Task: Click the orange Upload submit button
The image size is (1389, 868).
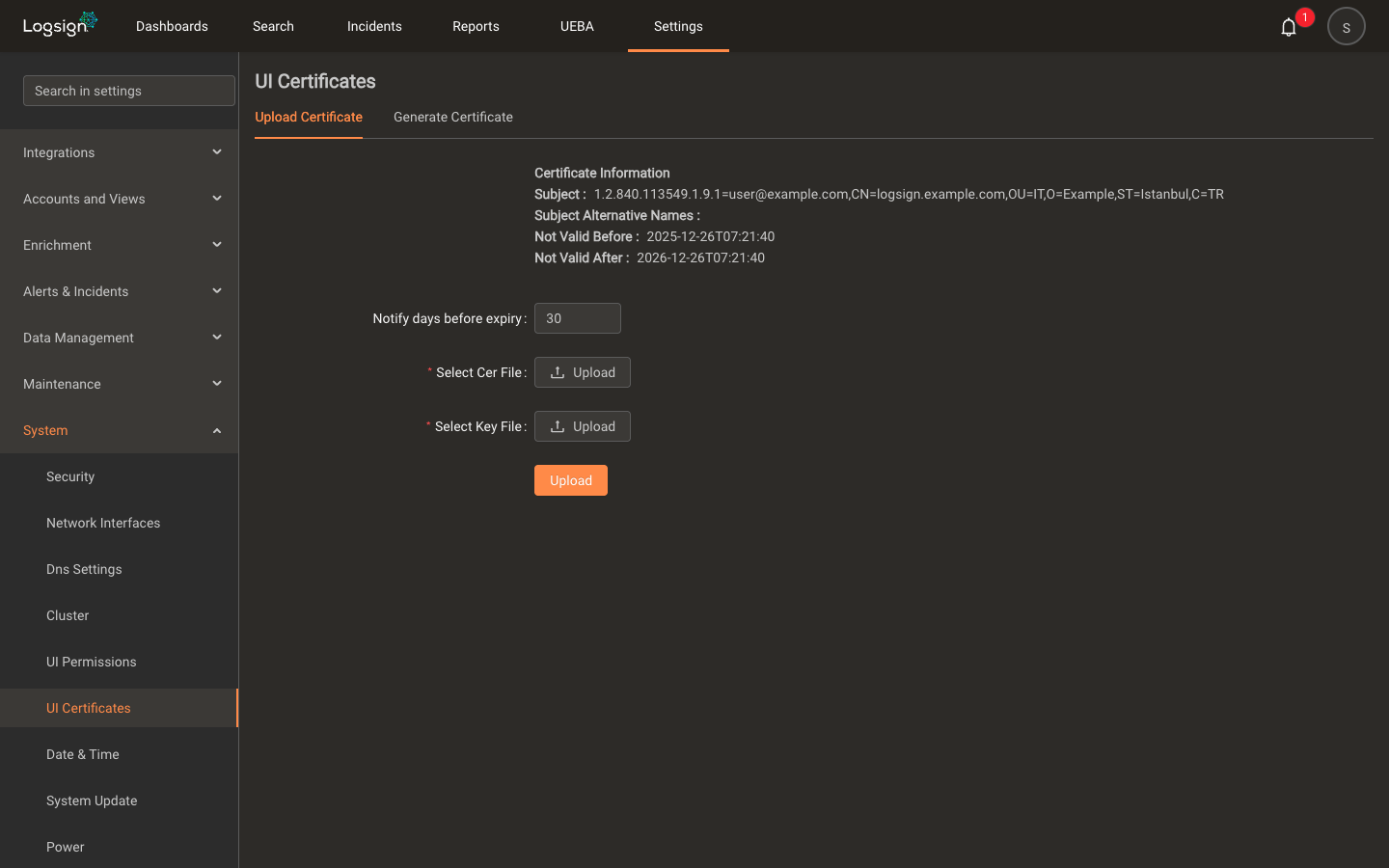Action: click(x=571, y=480)
